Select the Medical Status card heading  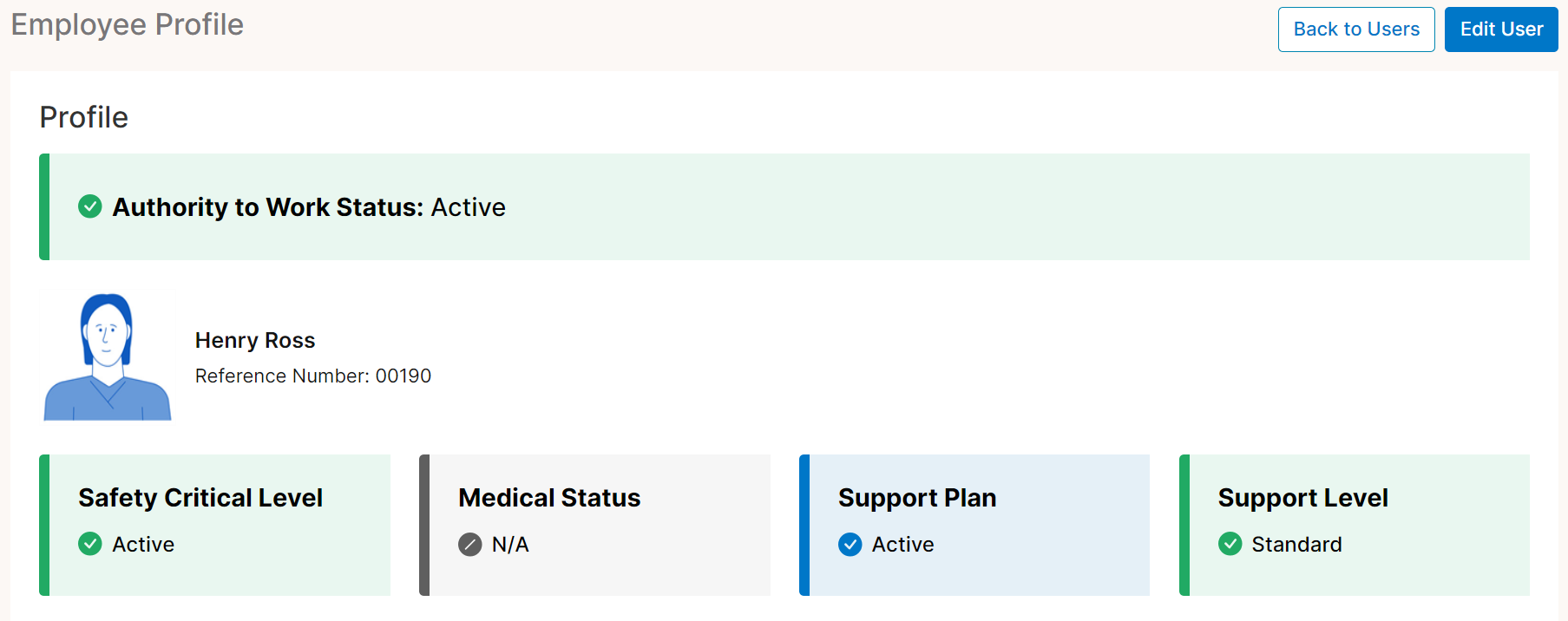point(549,498)
